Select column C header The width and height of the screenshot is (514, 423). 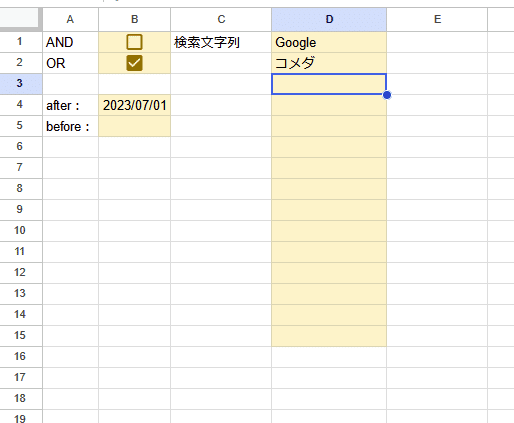(x=221, y=19)
